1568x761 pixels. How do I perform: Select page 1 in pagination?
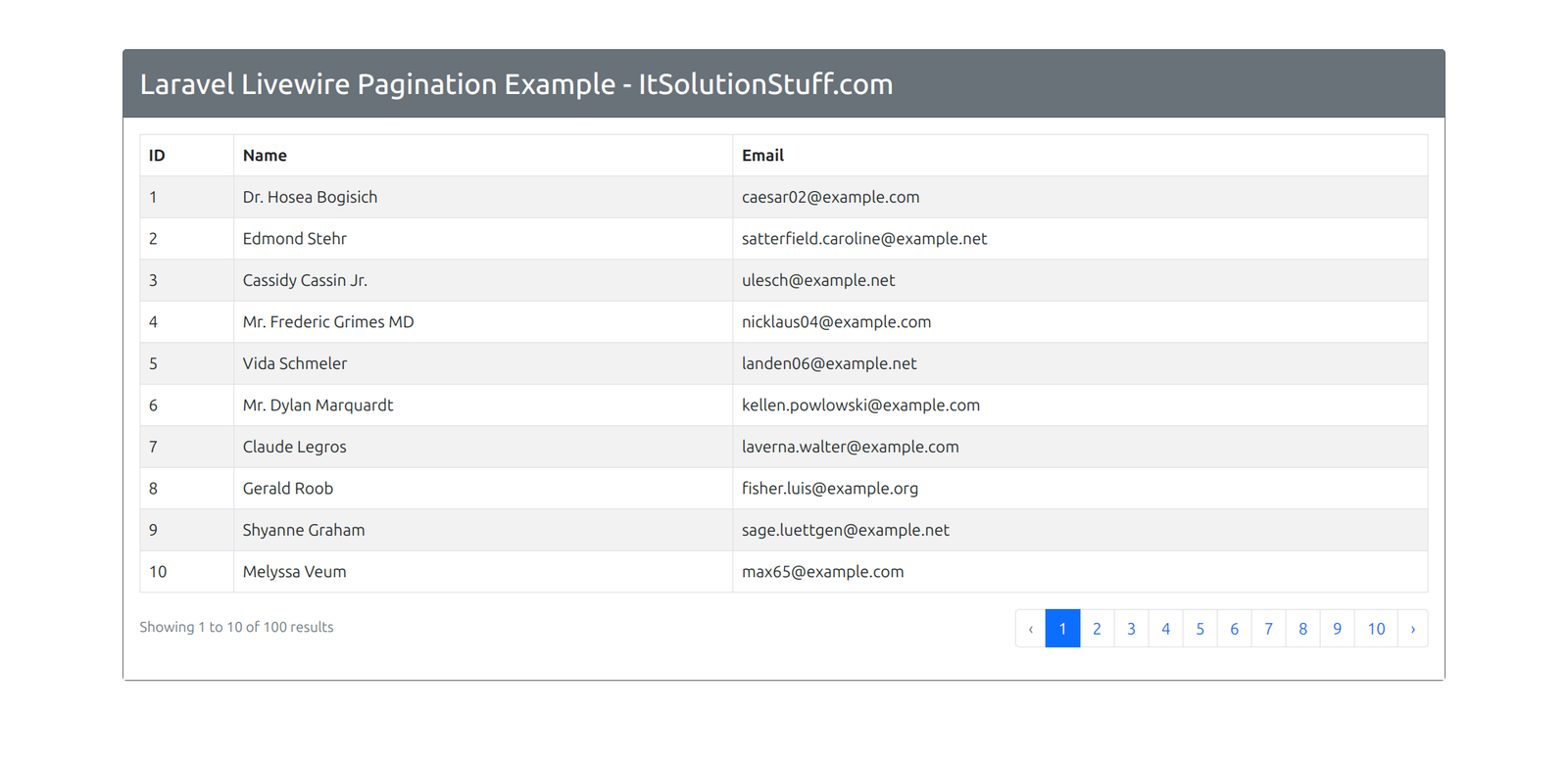1062,629
